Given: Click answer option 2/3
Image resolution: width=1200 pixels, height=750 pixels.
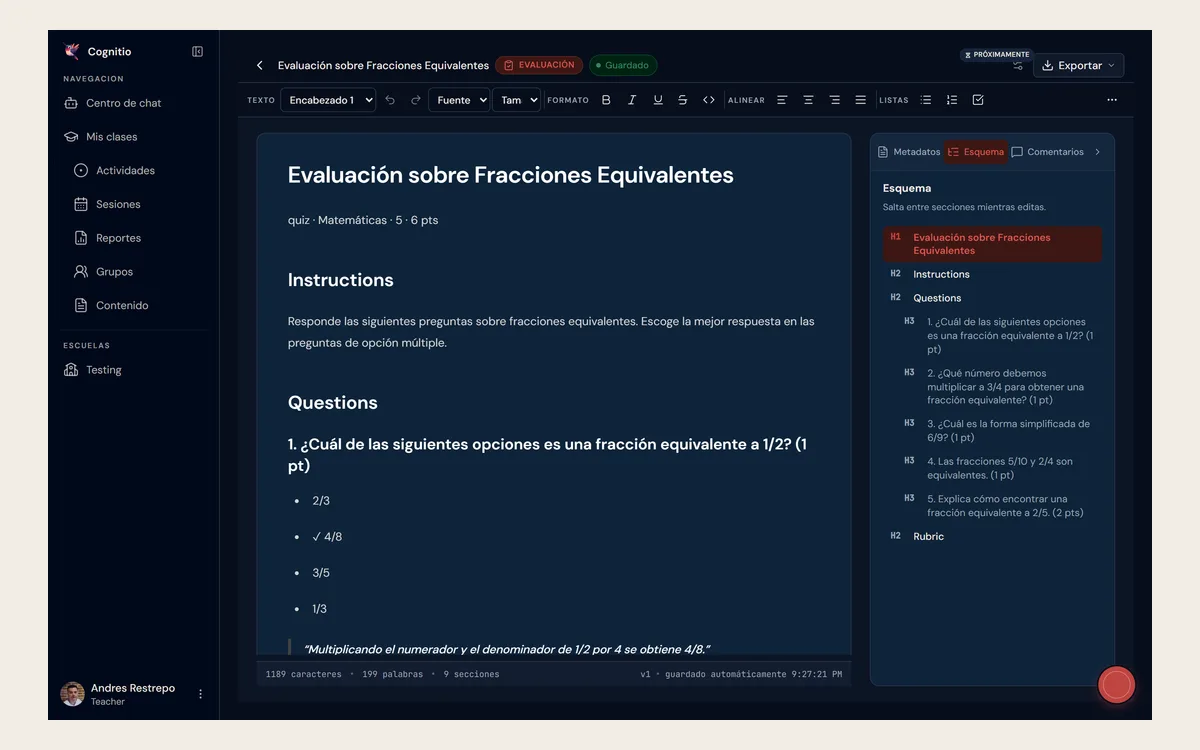Looking at the screenshot, I should point(320,501).
